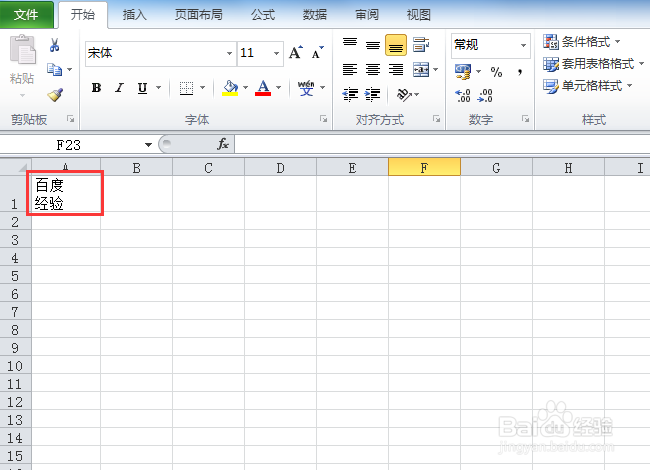Toggle Italic formatting
Screen dimensions: 650x470
[x=119, y=88]
